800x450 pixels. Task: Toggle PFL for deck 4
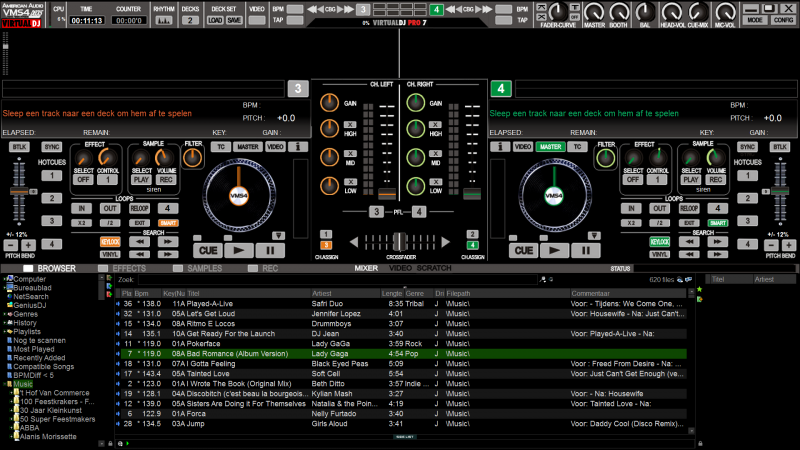tap(419, 212)
